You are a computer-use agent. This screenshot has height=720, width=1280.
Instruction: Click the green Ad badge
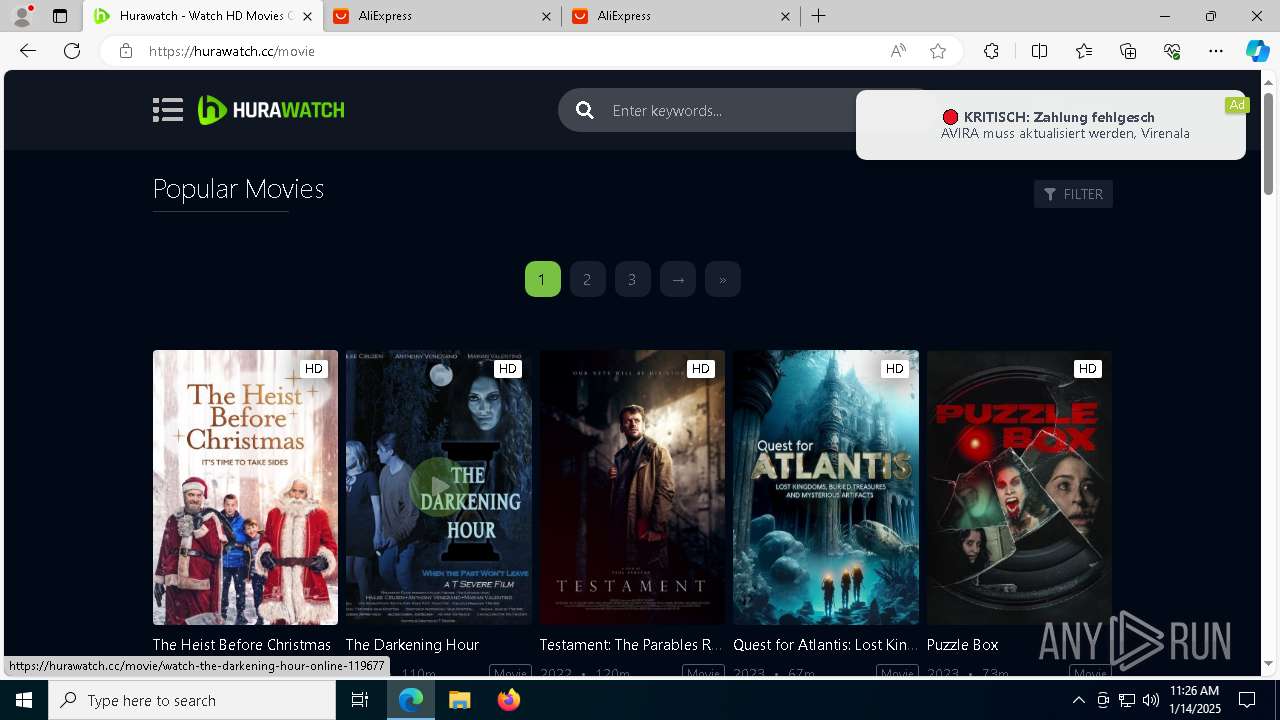click(x=1237, y=104)
